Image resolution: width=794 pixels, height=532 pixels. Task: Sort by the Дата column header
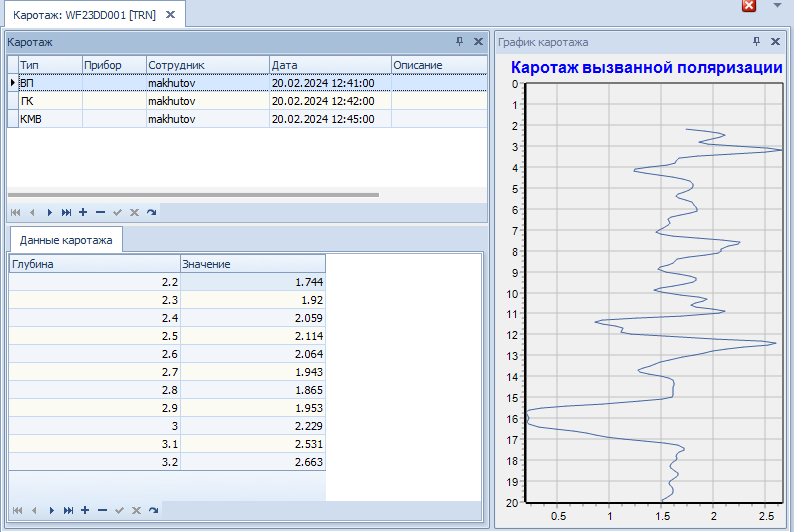pyautogui.click(x=329, y=65)
